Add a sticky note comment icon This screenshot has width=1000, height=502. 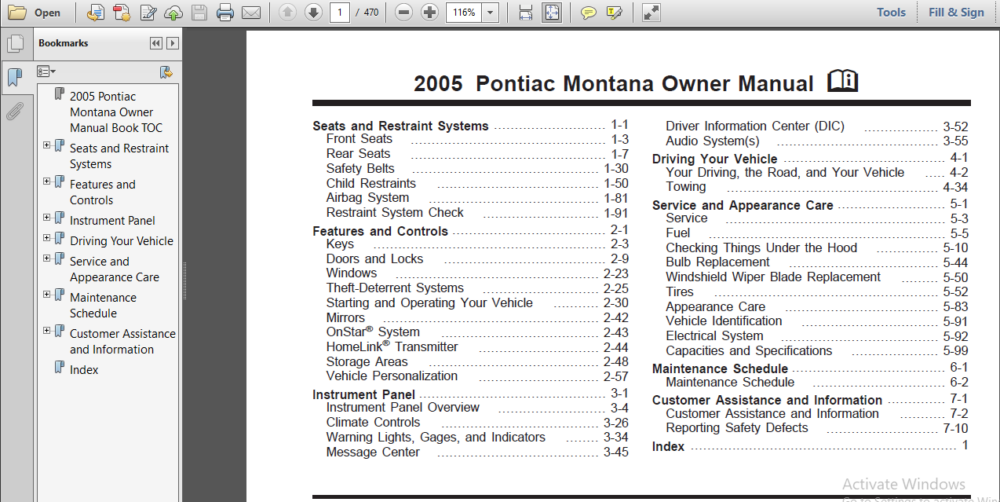coord(588,12)
